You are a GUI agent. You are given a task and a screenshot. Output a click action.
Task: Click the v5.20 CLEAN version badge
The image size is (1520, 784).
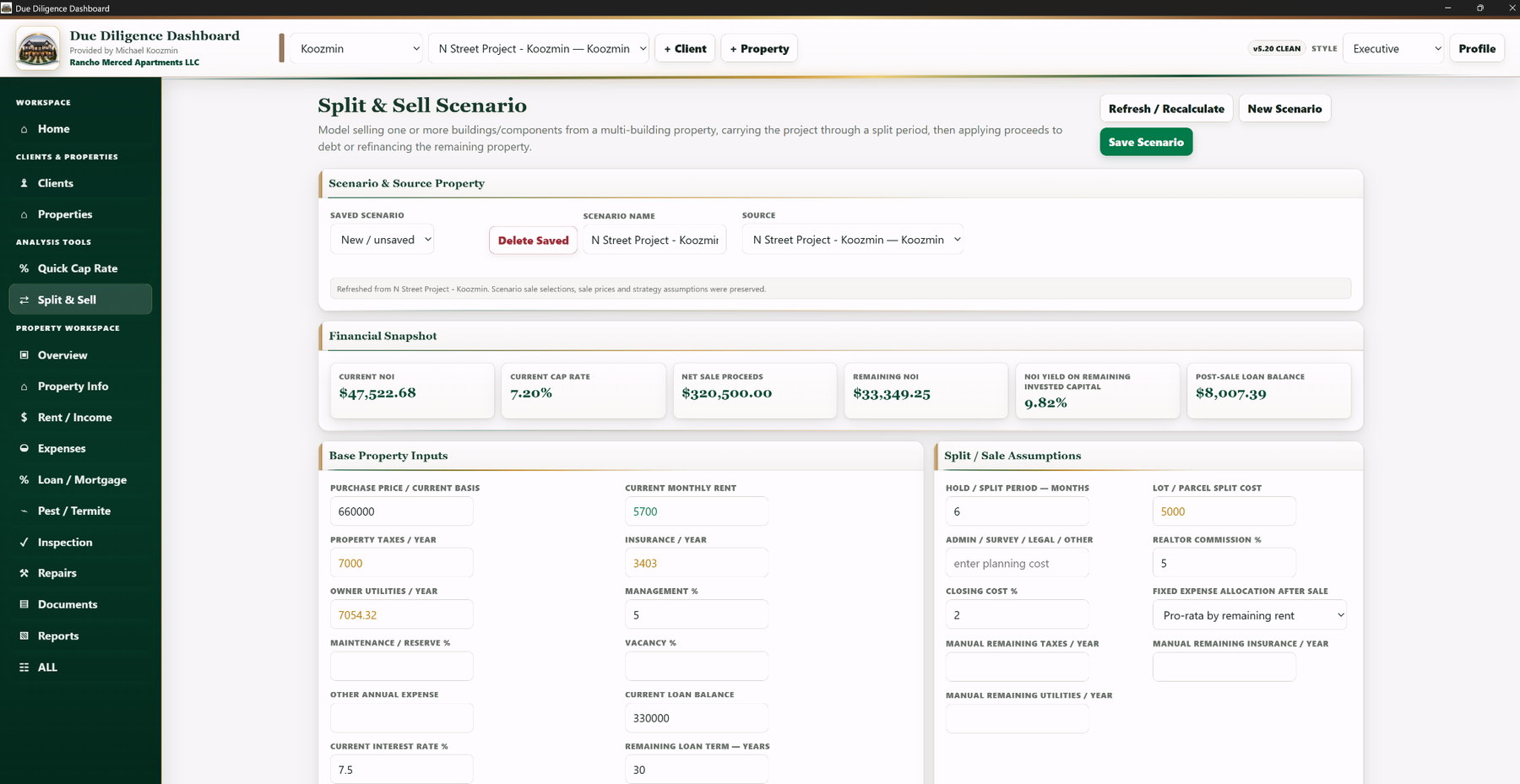1276,48
